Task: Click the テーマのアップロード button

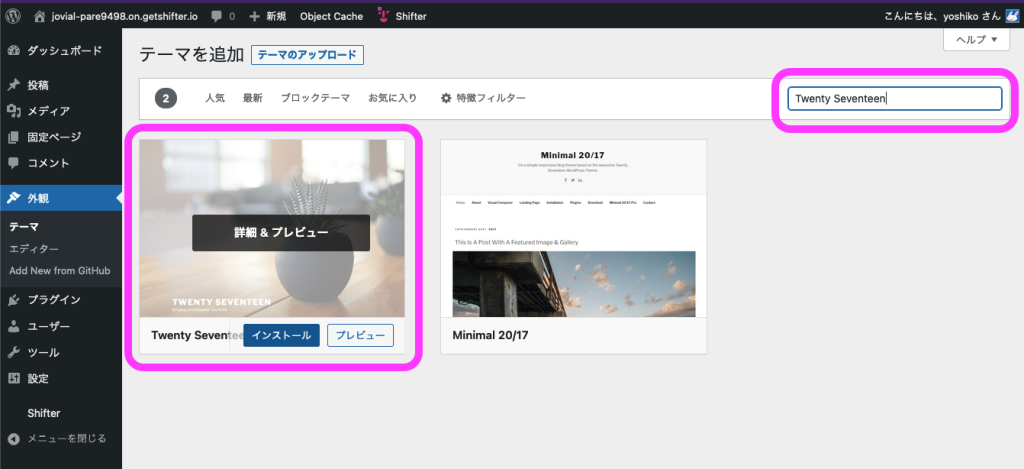Action: (307, 55)
